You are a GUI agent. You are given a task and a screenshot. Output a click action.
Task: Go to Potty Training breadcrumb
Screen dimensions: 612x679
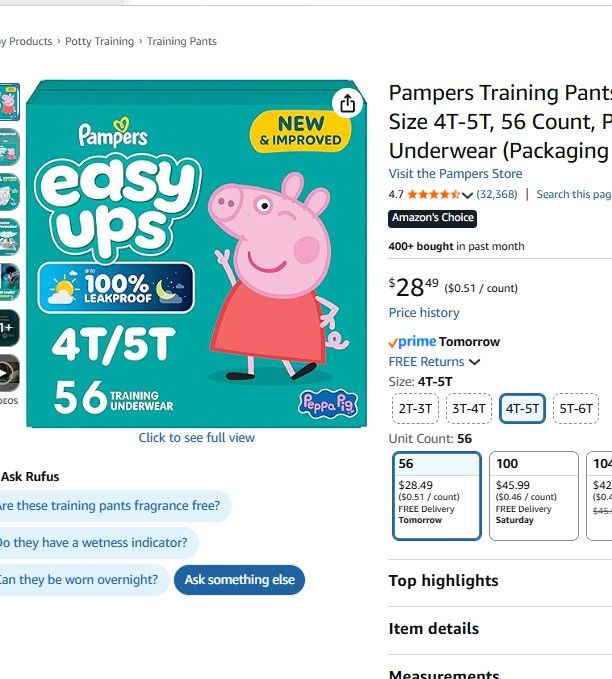point(99,41)
